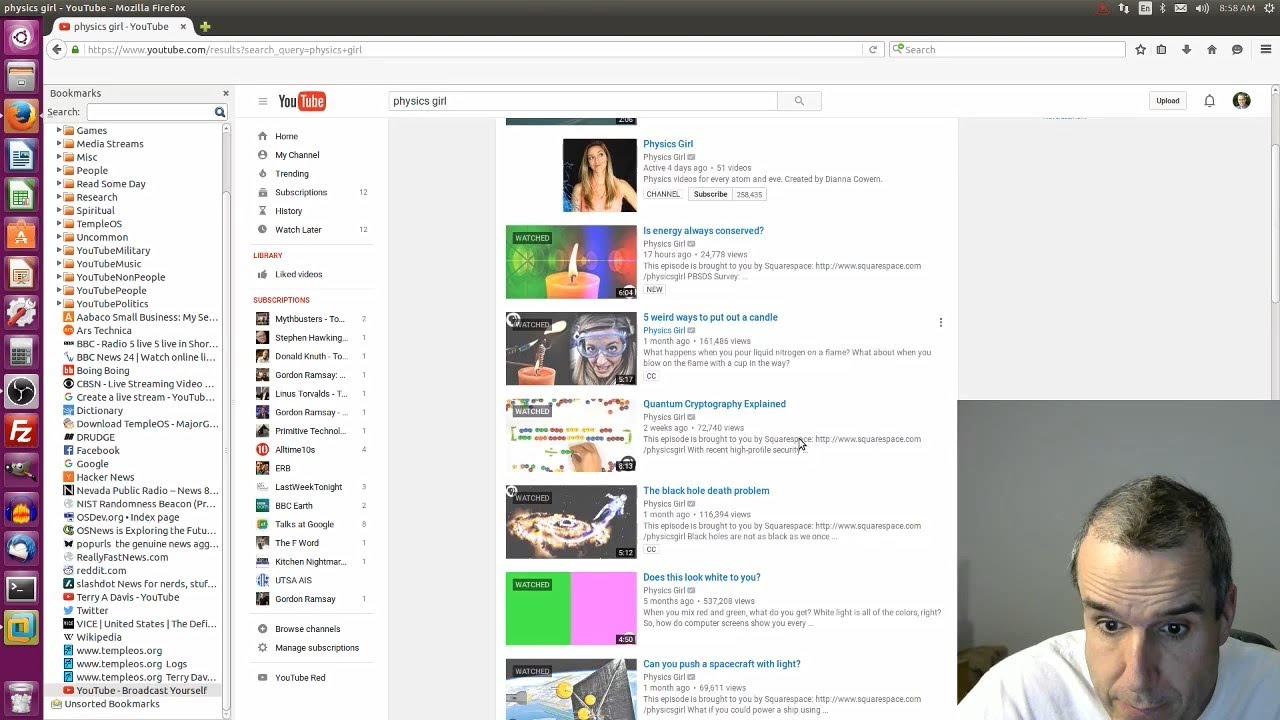
Task: Open the Browse channels link
Action: click(307, 629)
